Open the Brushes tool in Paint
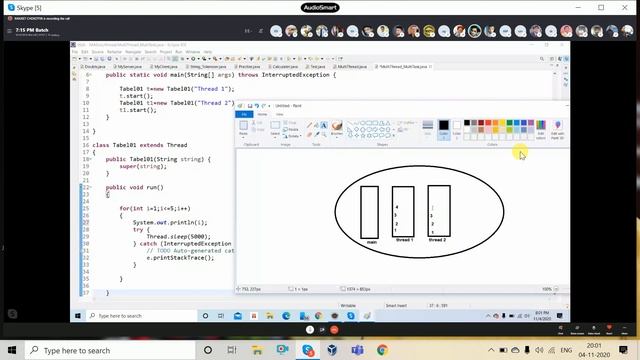The height and width of the screenshot is (360, 640). tap(337, 127)
